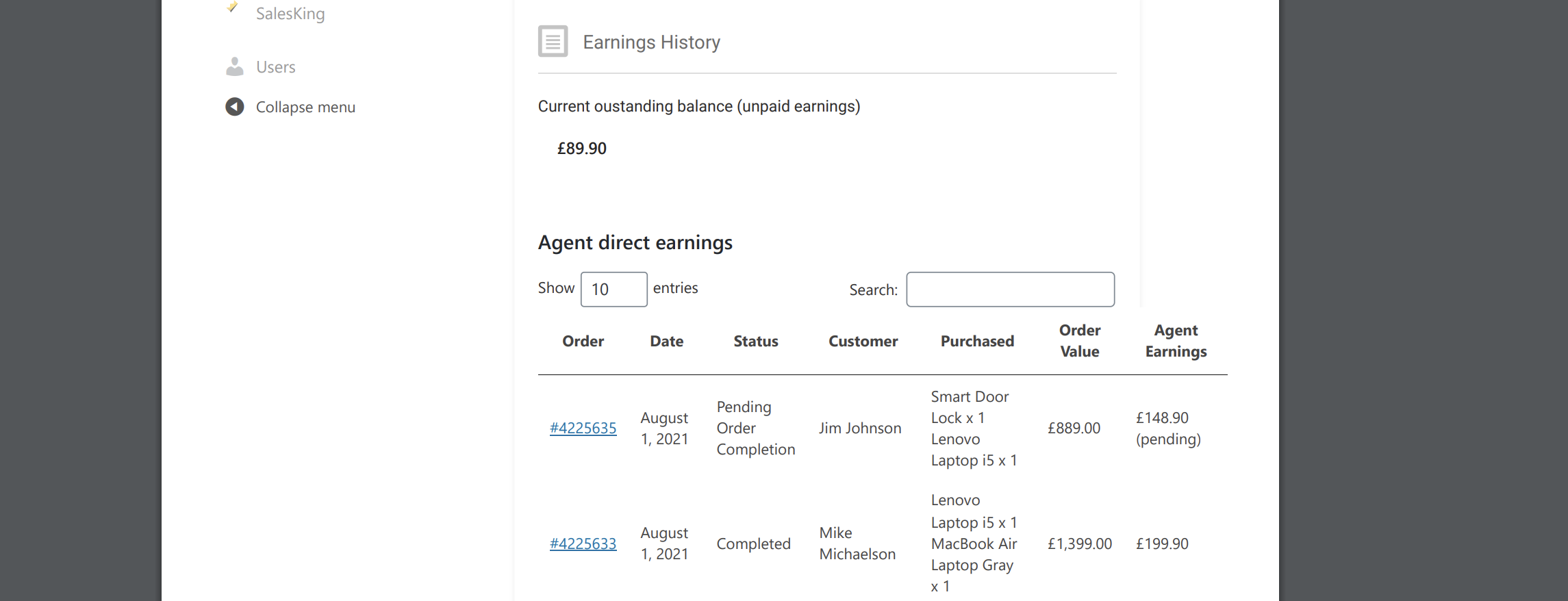Sort table by Date column header

[x=667, y=341]
